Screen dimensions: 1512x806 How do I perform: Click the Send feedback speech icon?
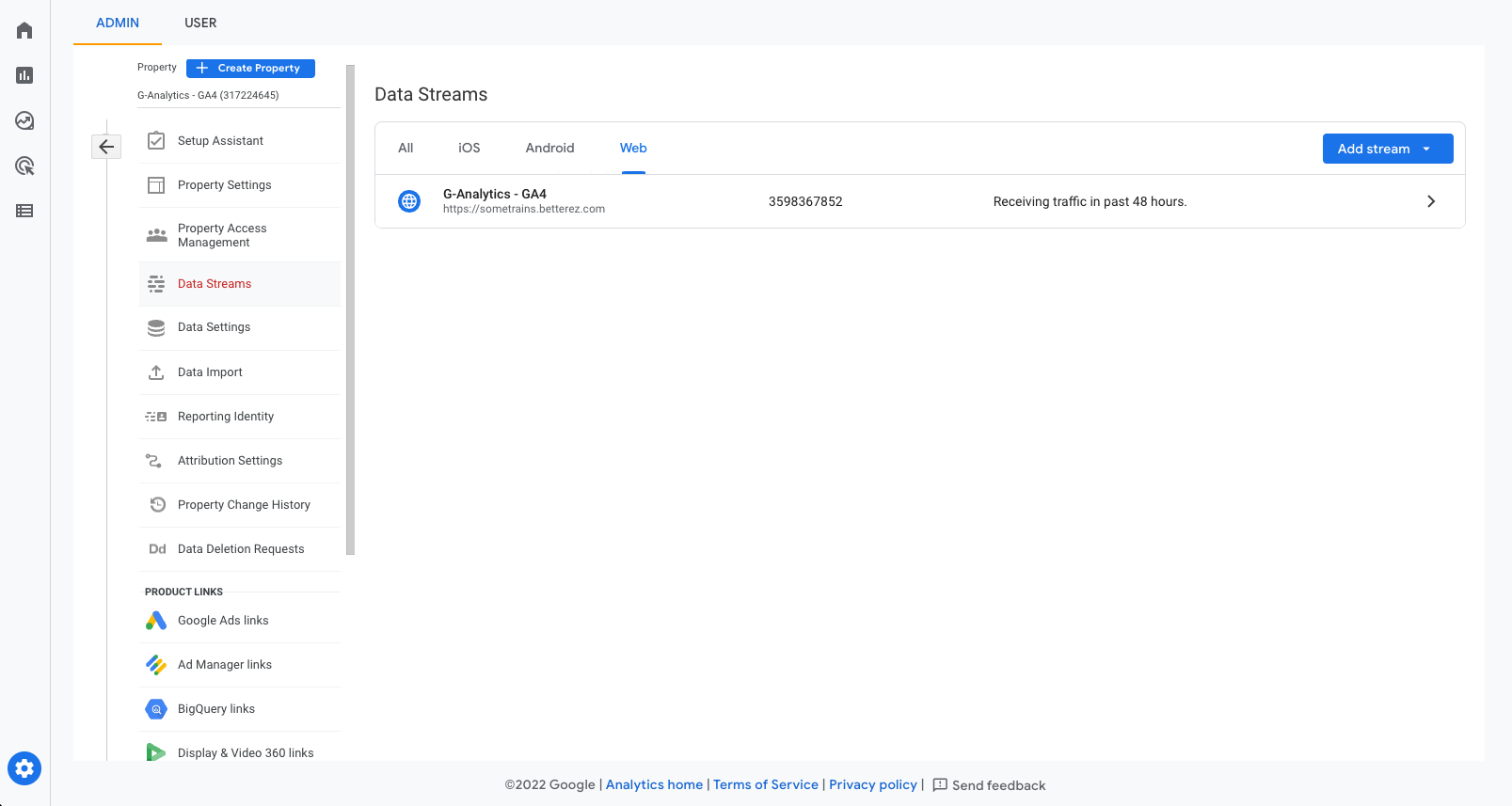940,785
